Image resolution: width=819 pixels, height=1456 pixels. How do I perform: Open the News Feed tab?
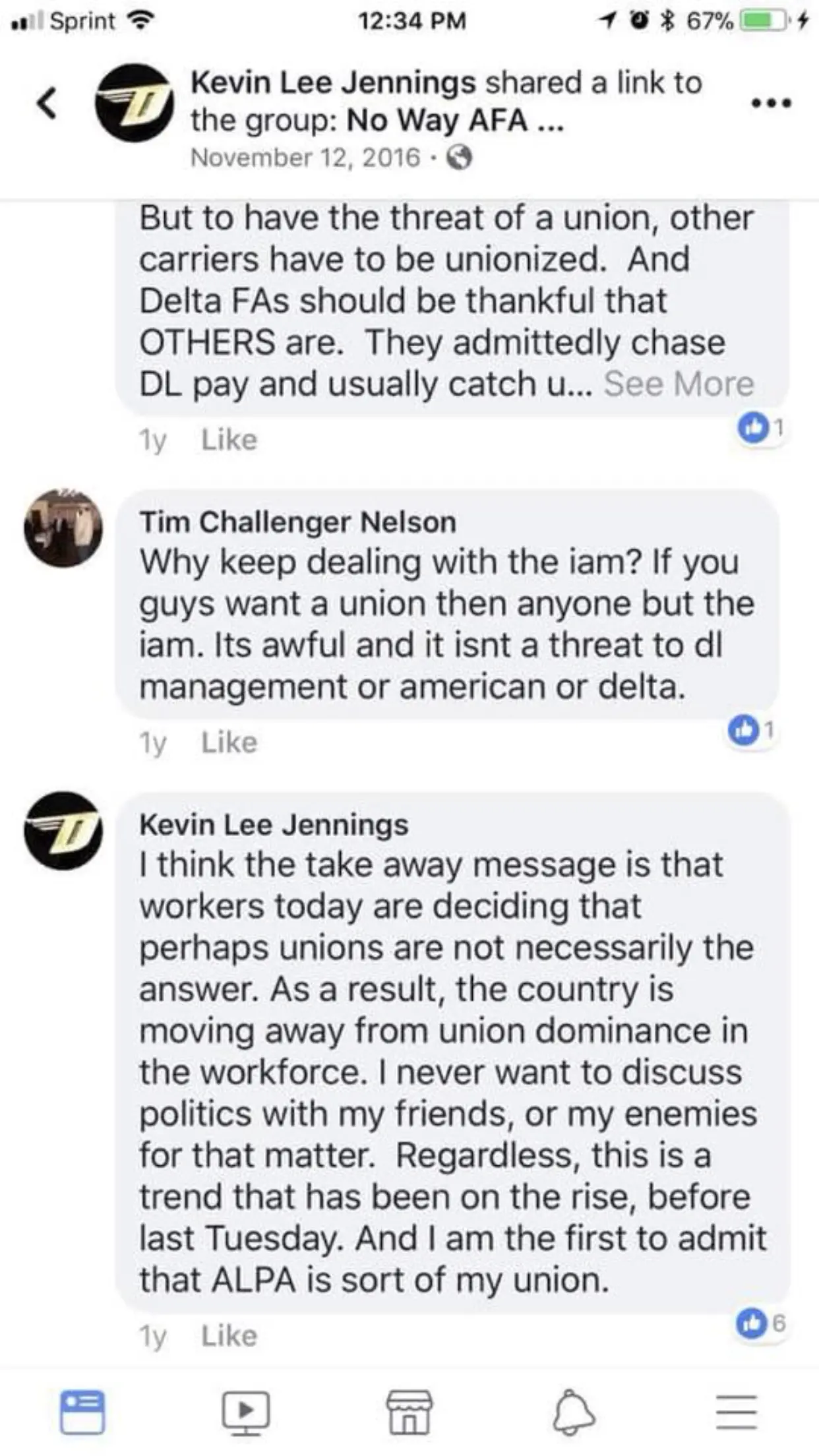(82, 1412)
